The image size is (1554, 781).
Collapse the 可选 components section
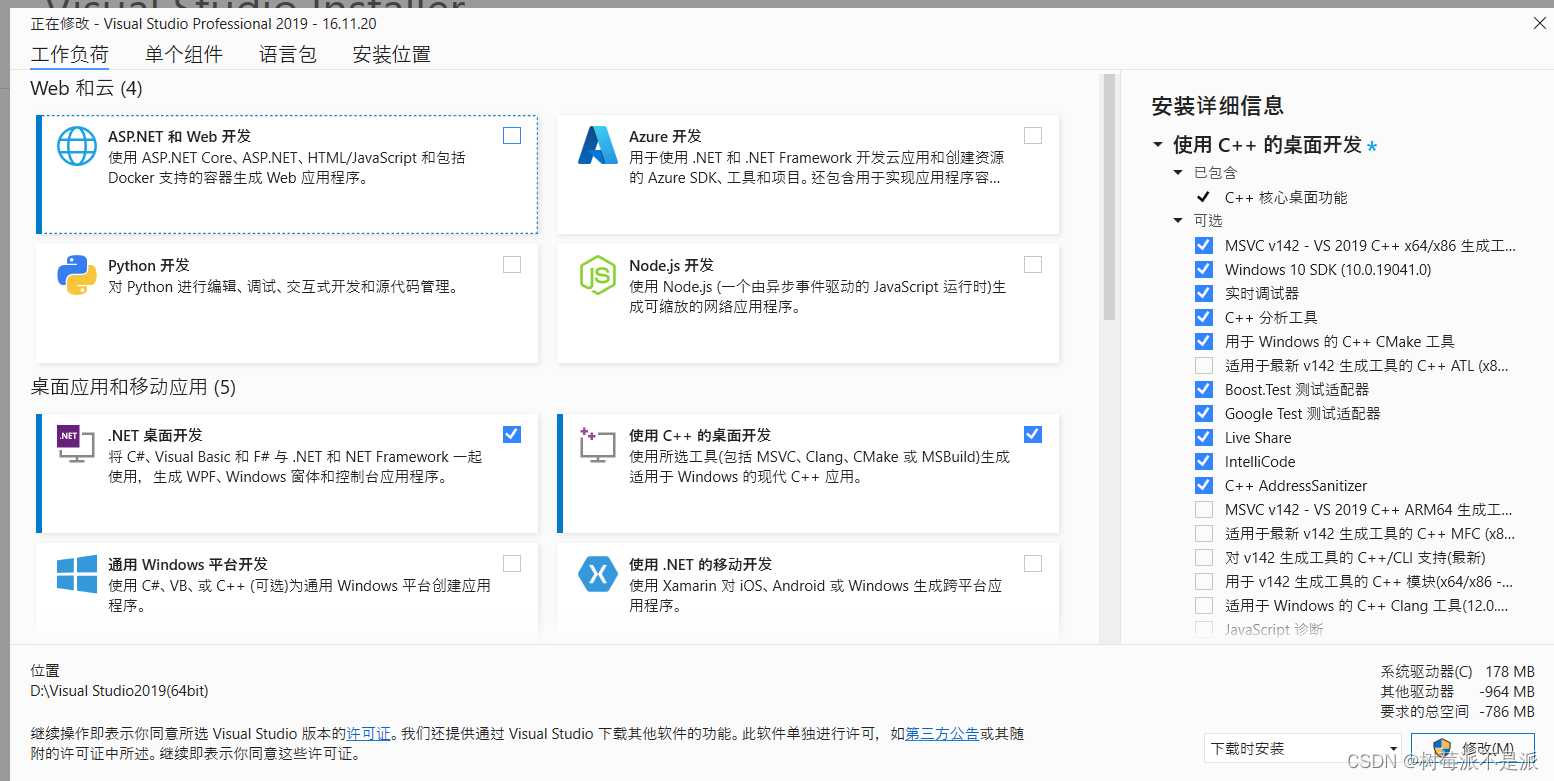pos(1178,221)
